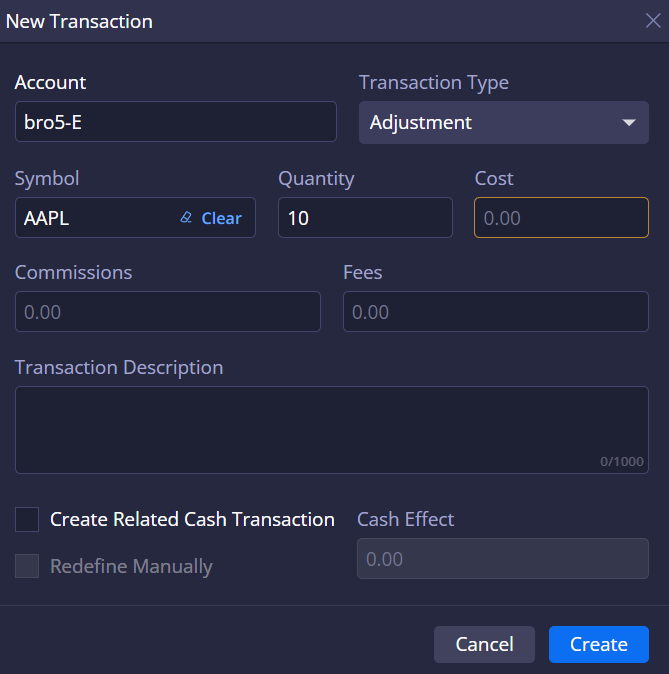
Task: Close the New Transaction dialog
Action: click(x=652, y=21)
